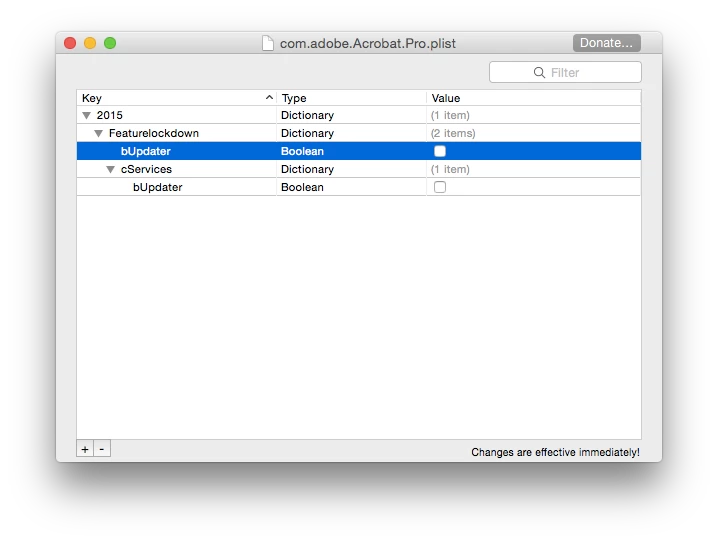Click (1 item) value of cServices row
The image size is (718, 542).
[450, 169]
